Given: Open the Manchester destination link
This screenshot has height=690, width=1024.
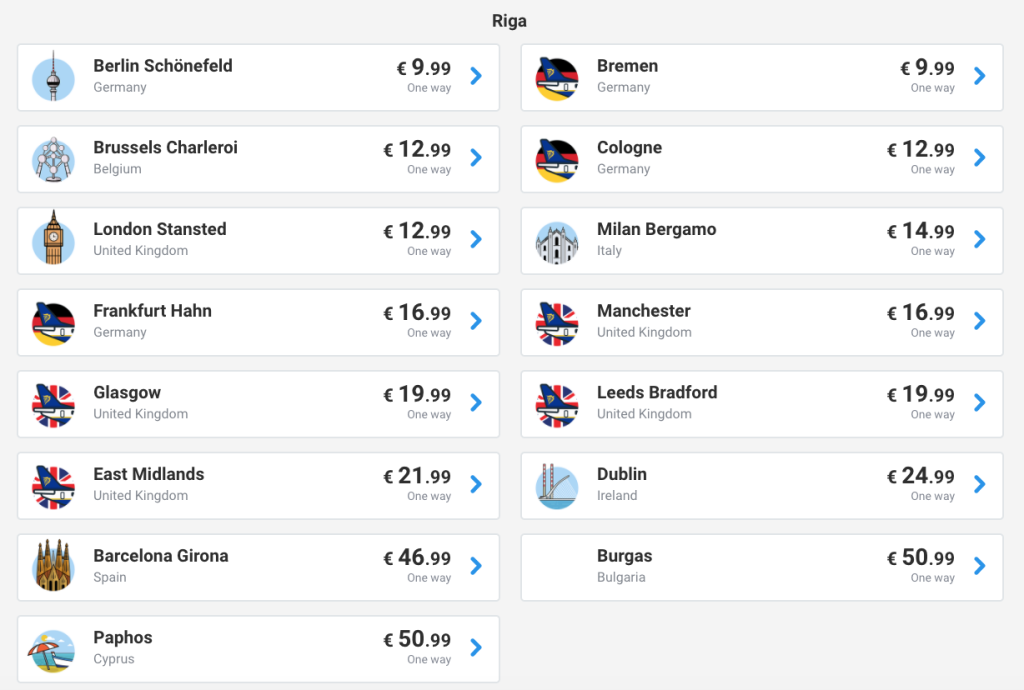Looking at the screenshot, I should pos(644,311).
